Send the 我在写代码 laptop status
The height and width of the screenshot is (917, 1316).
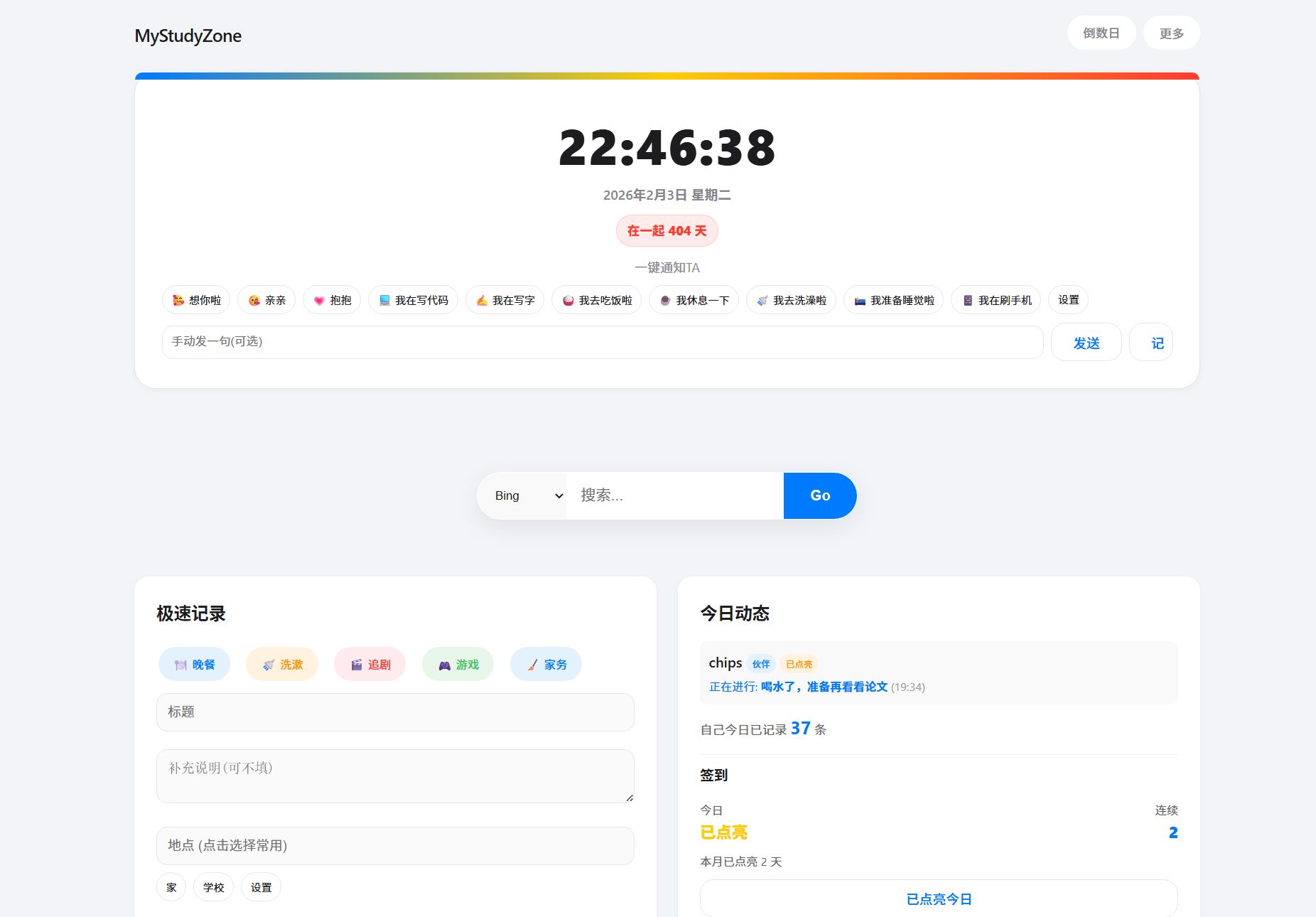click(414, 300)
